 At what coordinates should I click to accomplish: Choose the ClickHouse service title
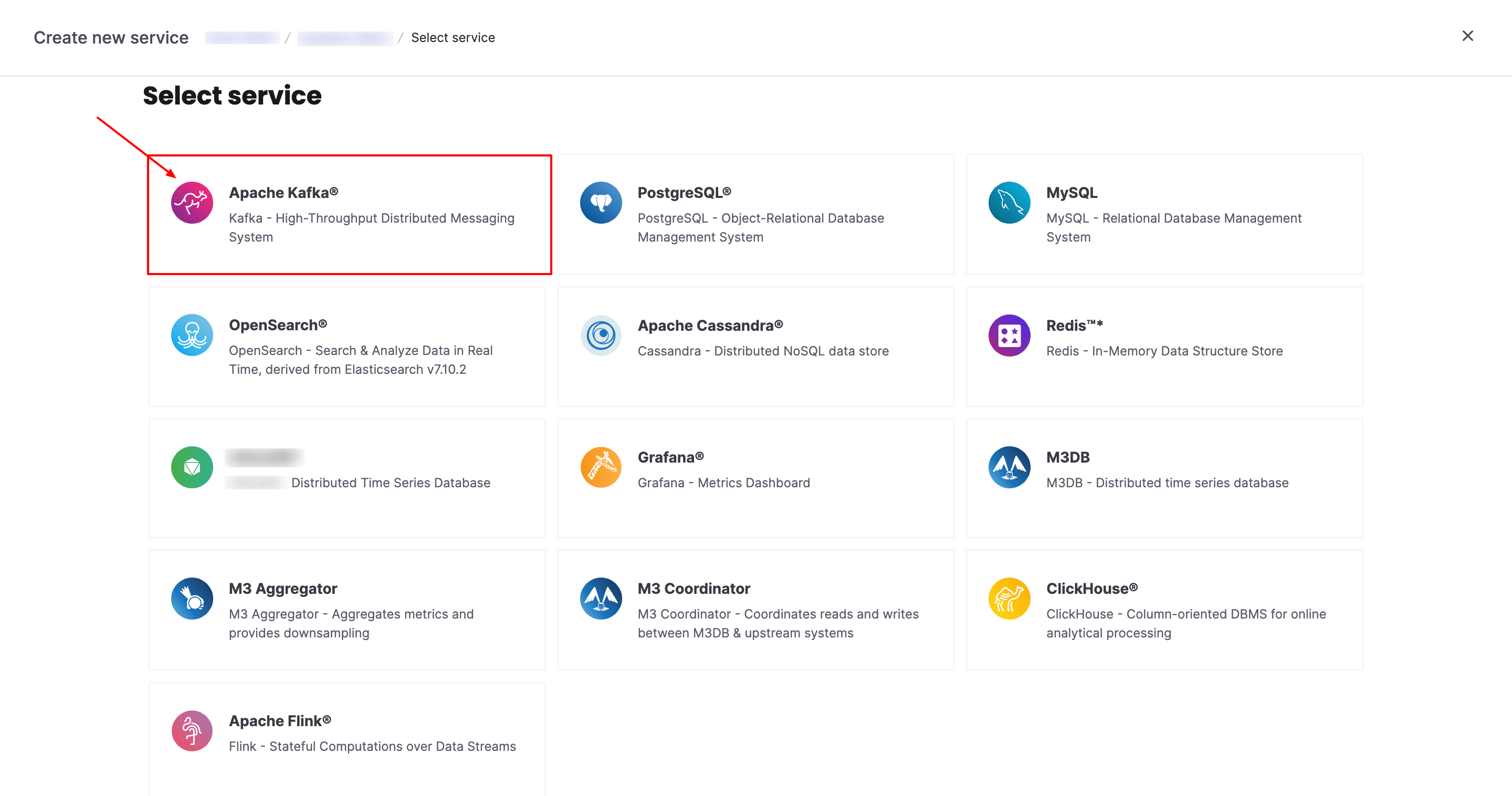point(1092,588)
